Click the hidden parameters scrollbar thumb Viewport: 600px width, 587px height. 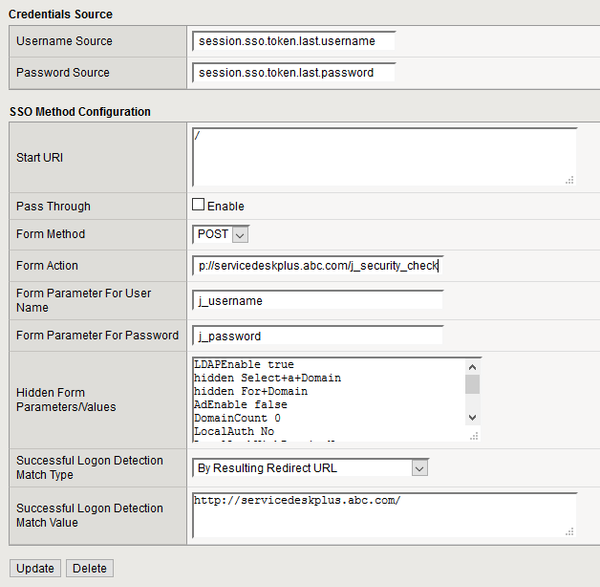(473, 383)
